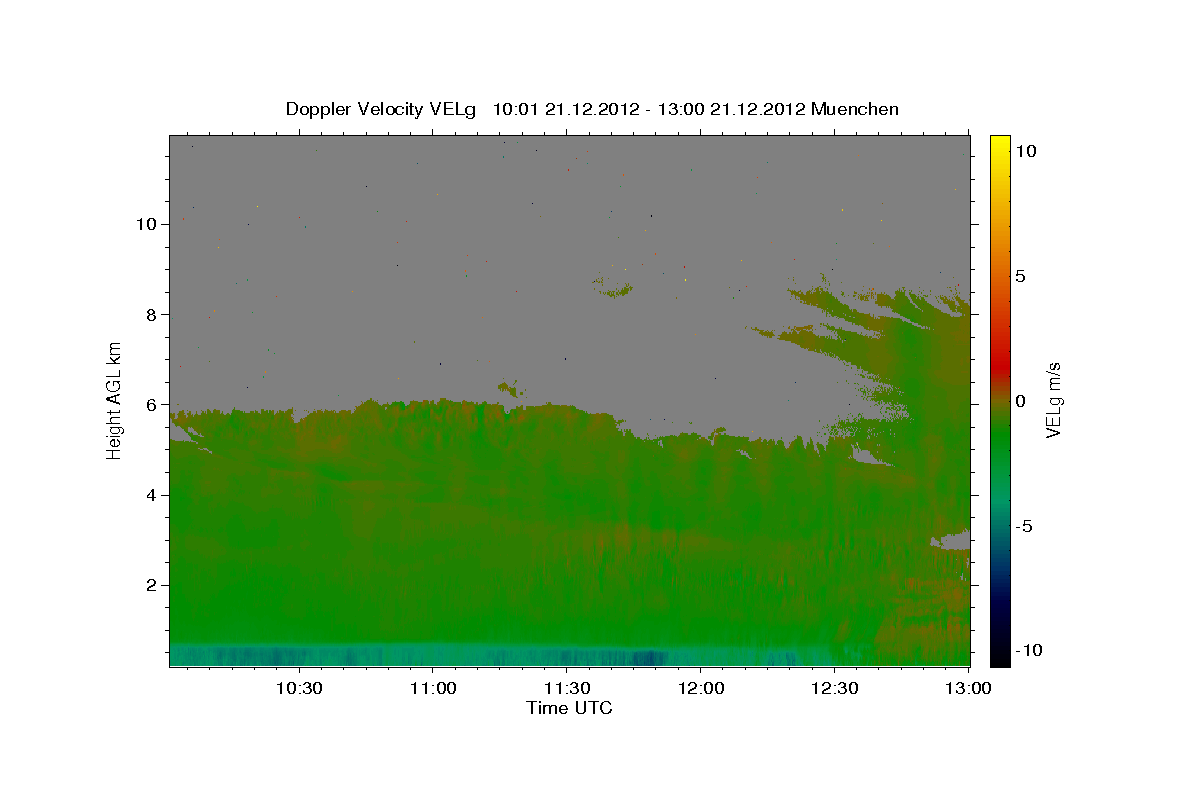Click the height tick label '2'
1200x800 pixels.
(x=154, y=585)
